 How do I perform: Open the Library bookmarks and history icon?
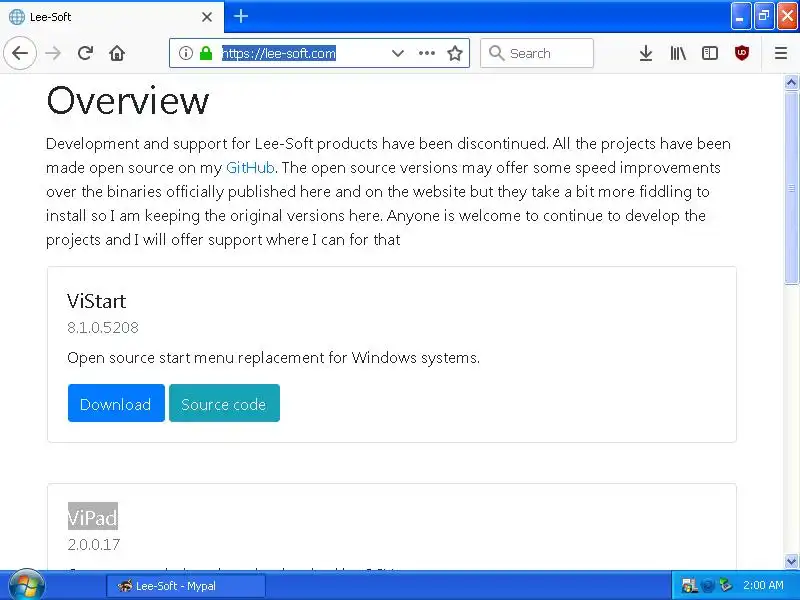coord(678,53)
